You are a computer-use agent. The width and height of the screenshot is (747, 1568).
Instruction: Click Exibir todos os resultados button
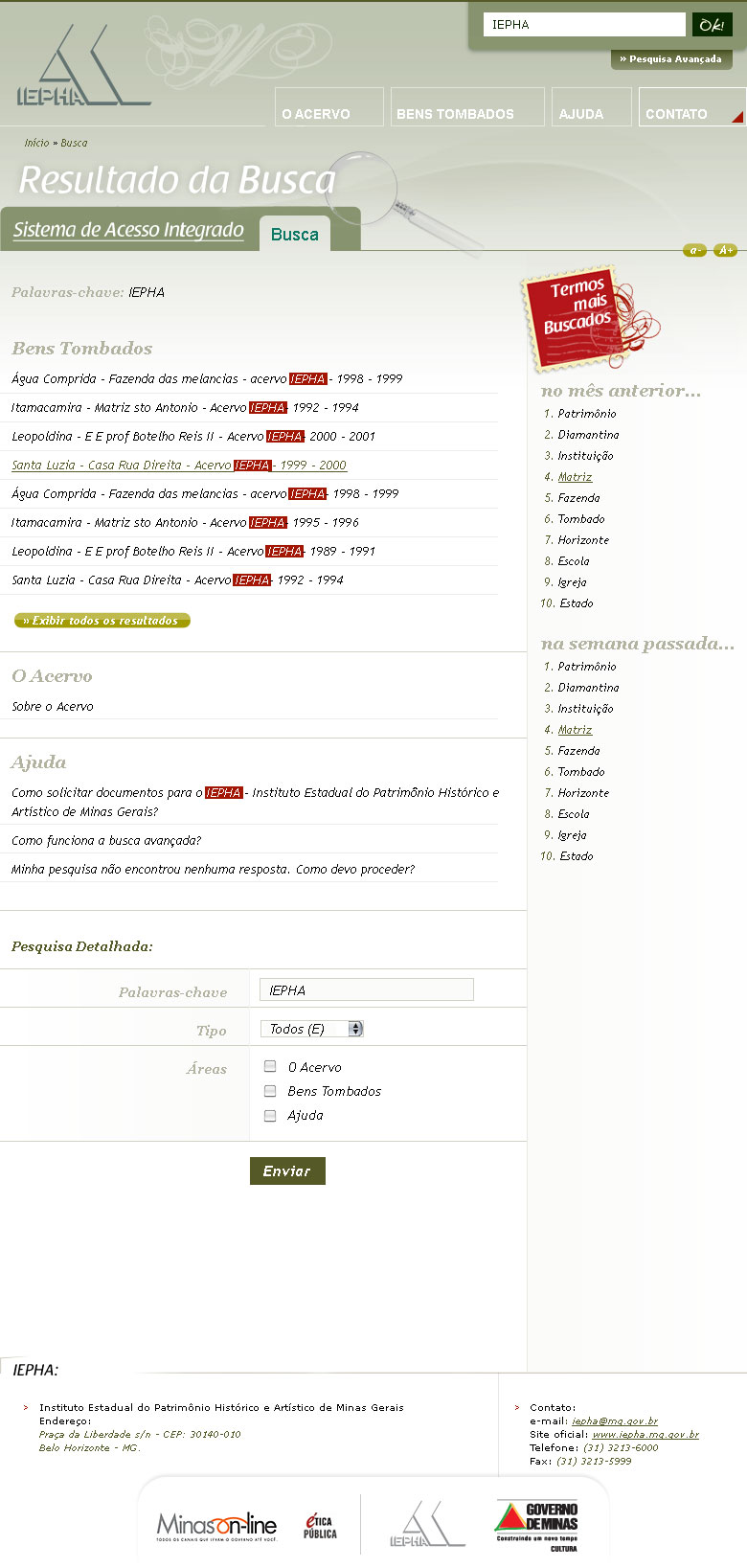(x=102, y=621)
